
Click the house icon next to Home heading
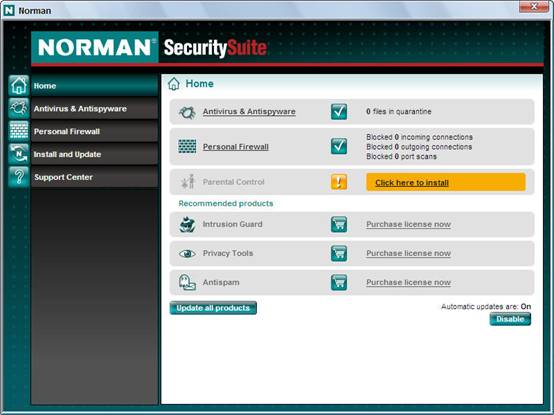click(174, 84)
